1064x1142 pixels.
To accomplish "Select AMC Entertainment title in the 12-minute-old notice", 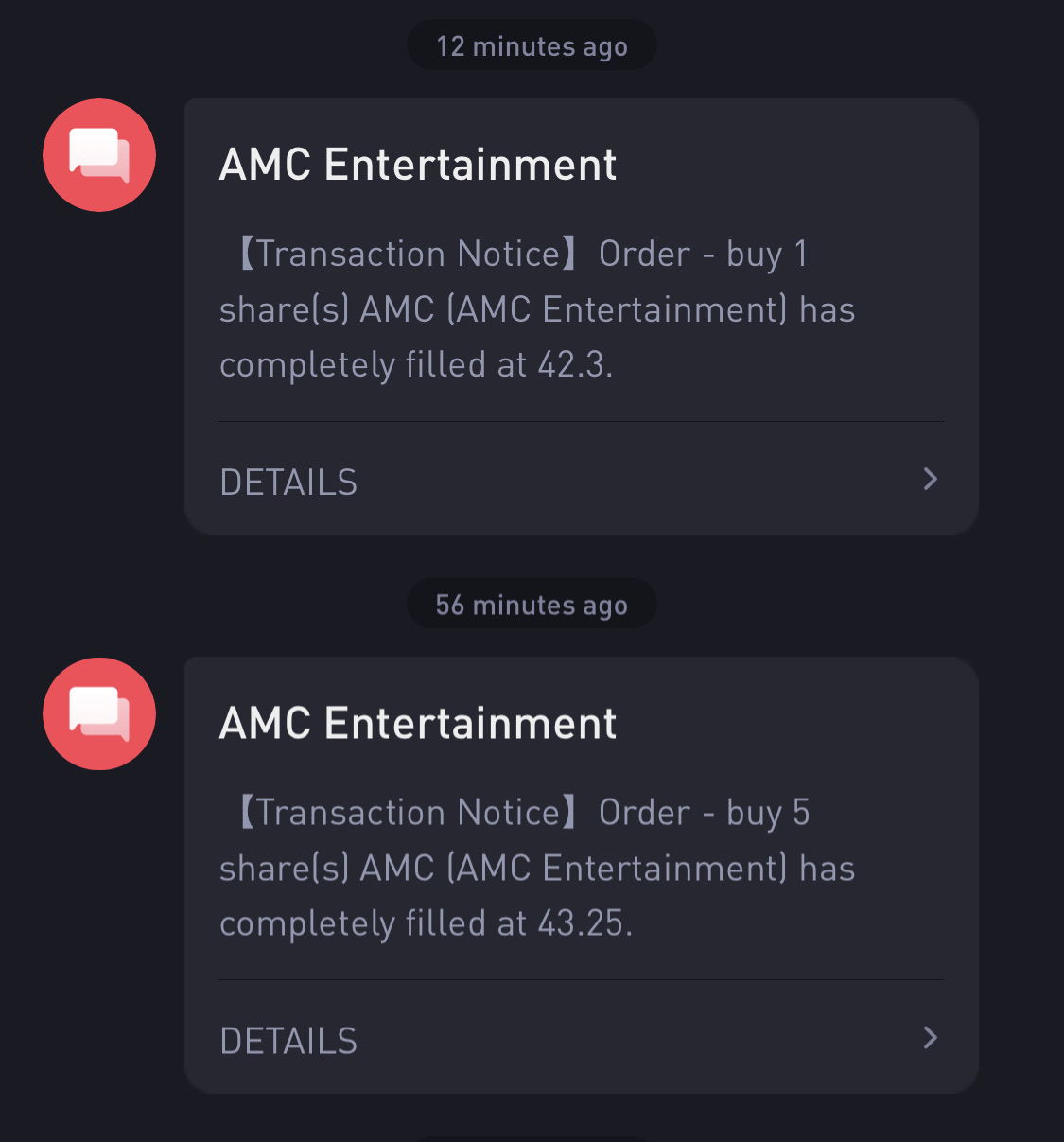I will click(x=418, y=165).
